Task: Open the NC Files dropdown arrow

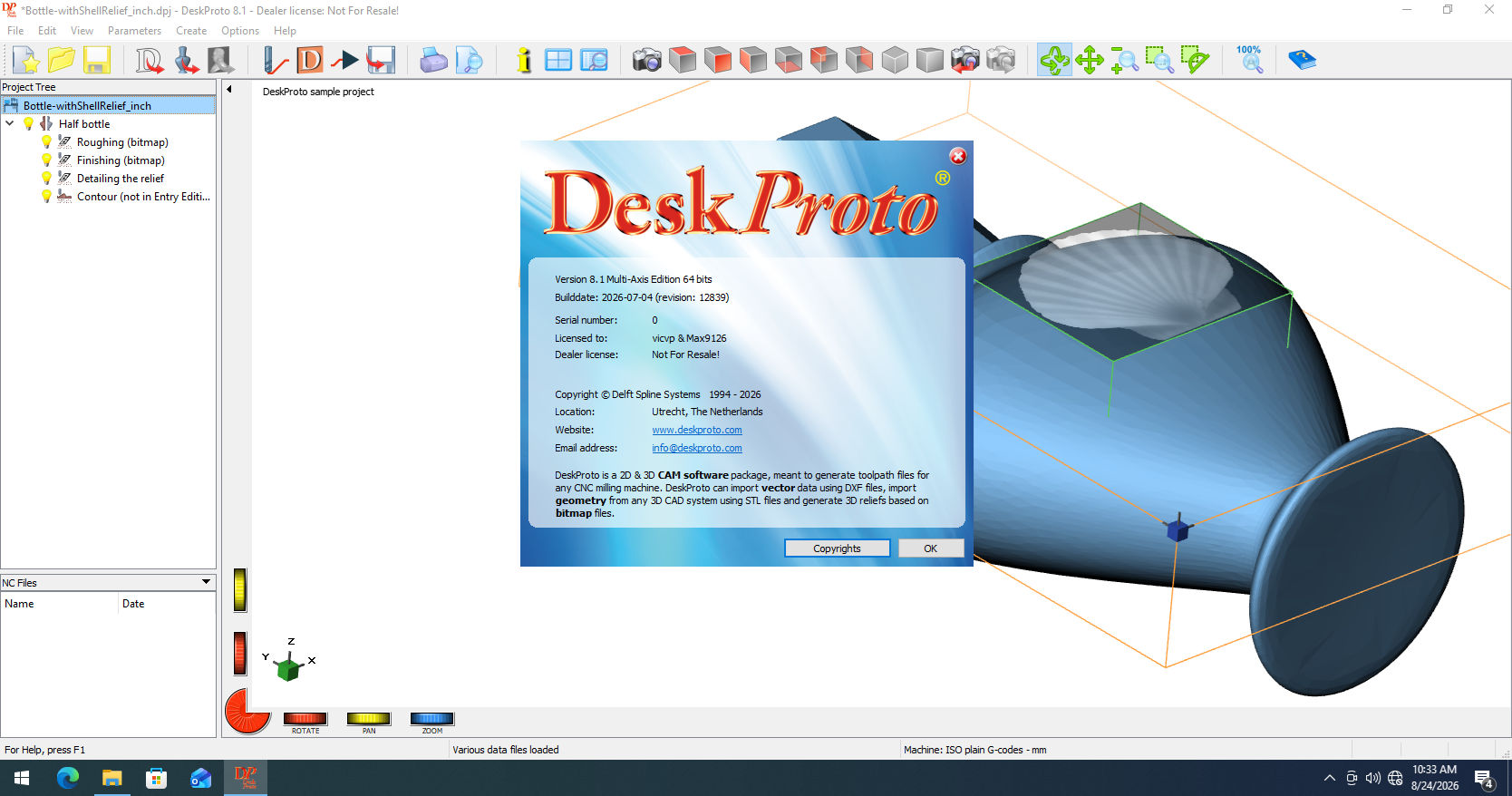Action: click(206, 582)
